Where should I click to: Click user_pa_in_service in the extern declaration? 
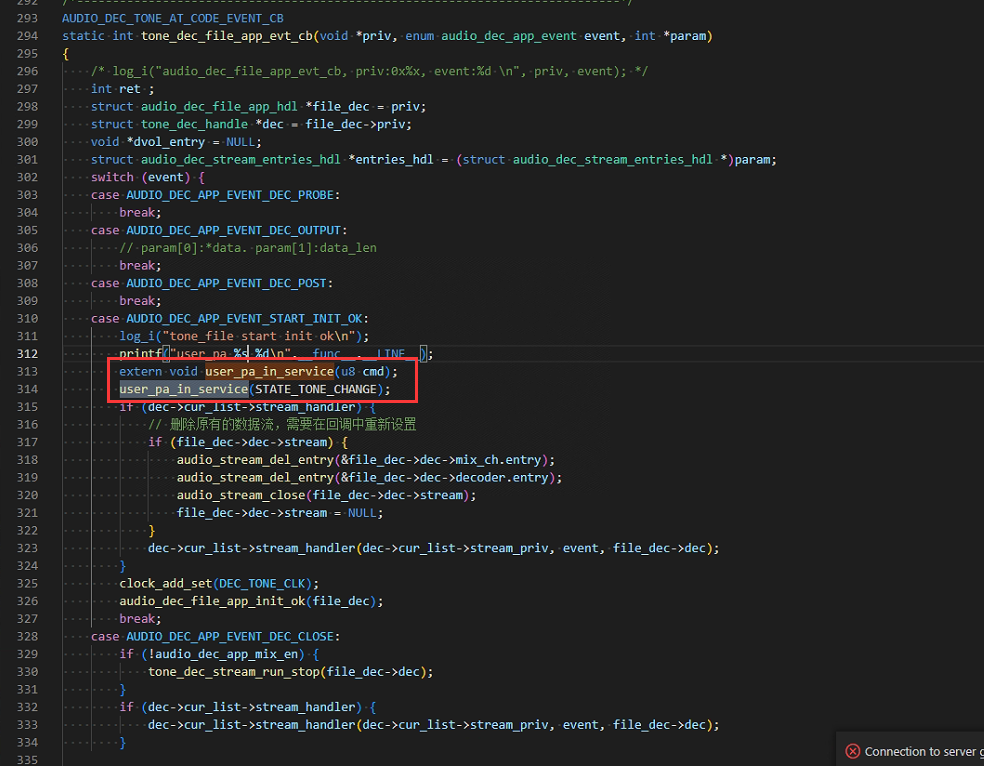click(269, 371)
